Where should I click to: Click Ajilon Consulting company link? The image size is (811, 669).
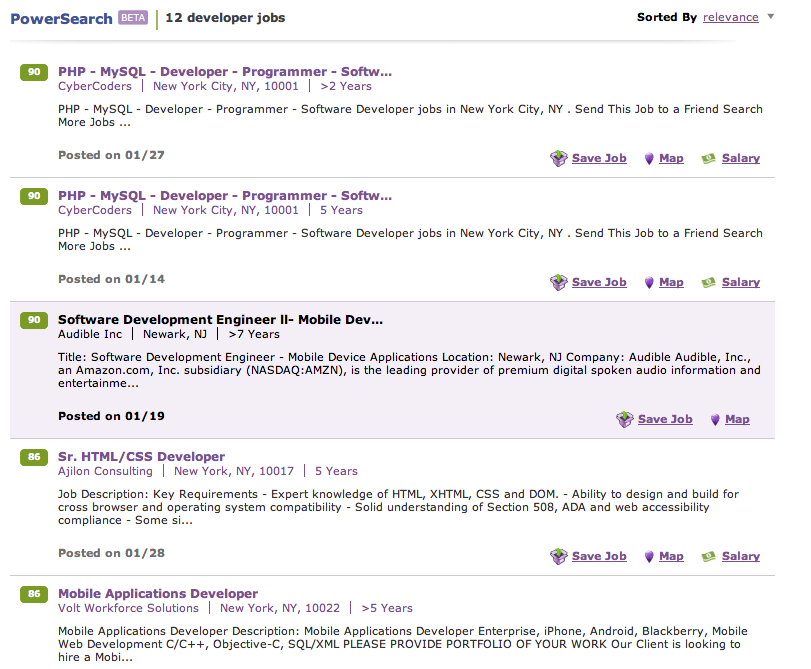tap(105, 471)
